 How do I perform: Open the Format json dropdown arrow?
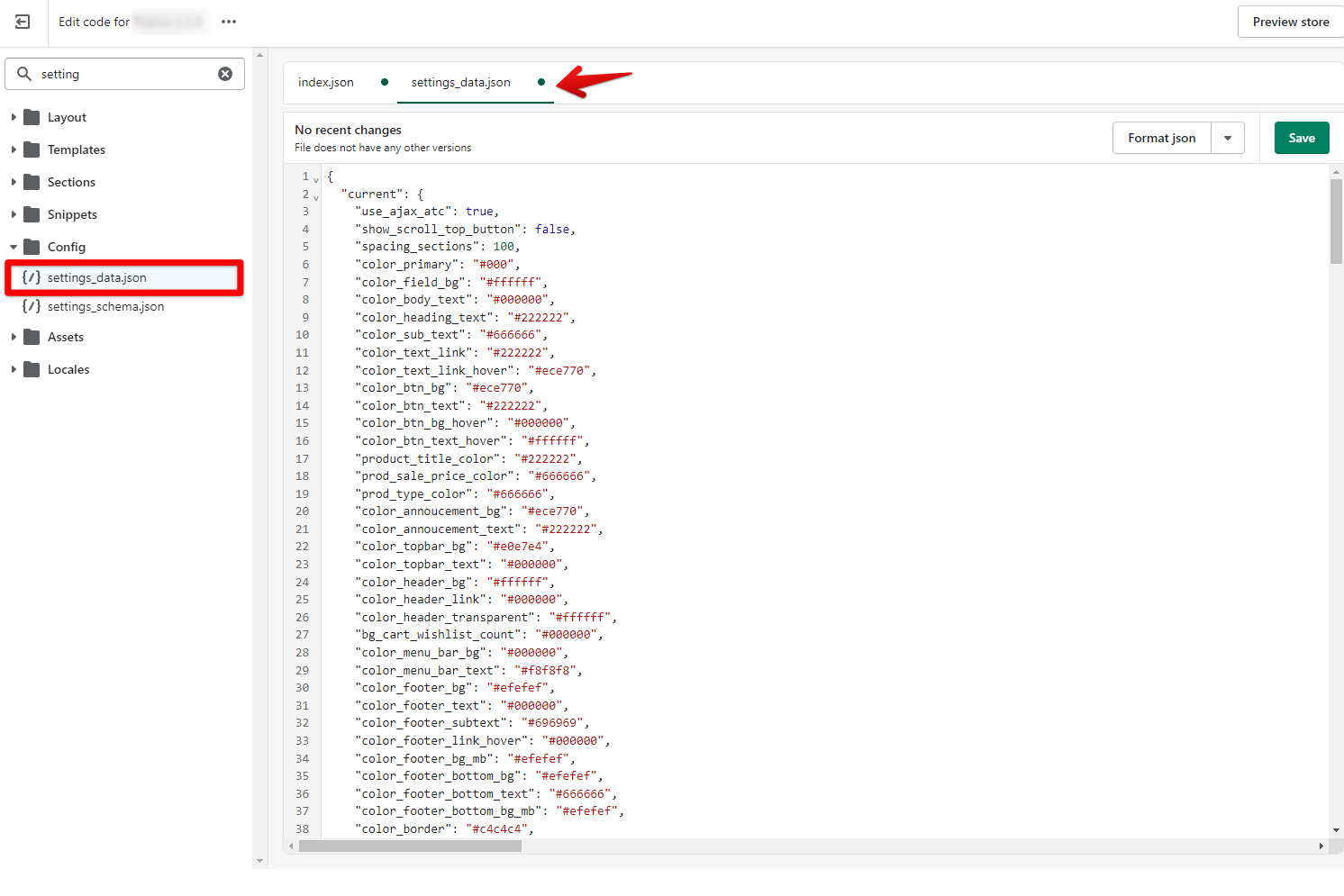coord(1228,138)
